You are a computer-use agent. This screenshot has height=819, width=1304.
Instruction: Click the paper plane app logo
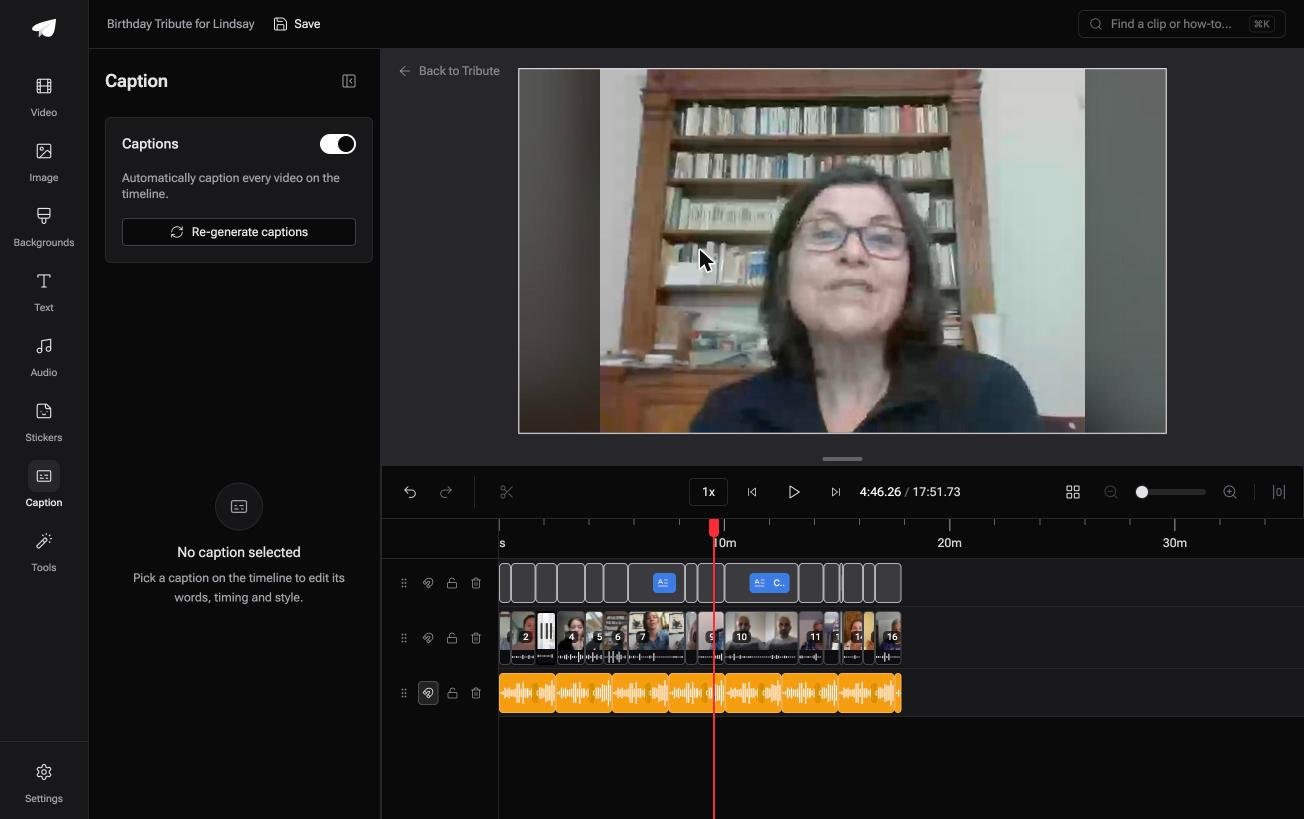44,28
